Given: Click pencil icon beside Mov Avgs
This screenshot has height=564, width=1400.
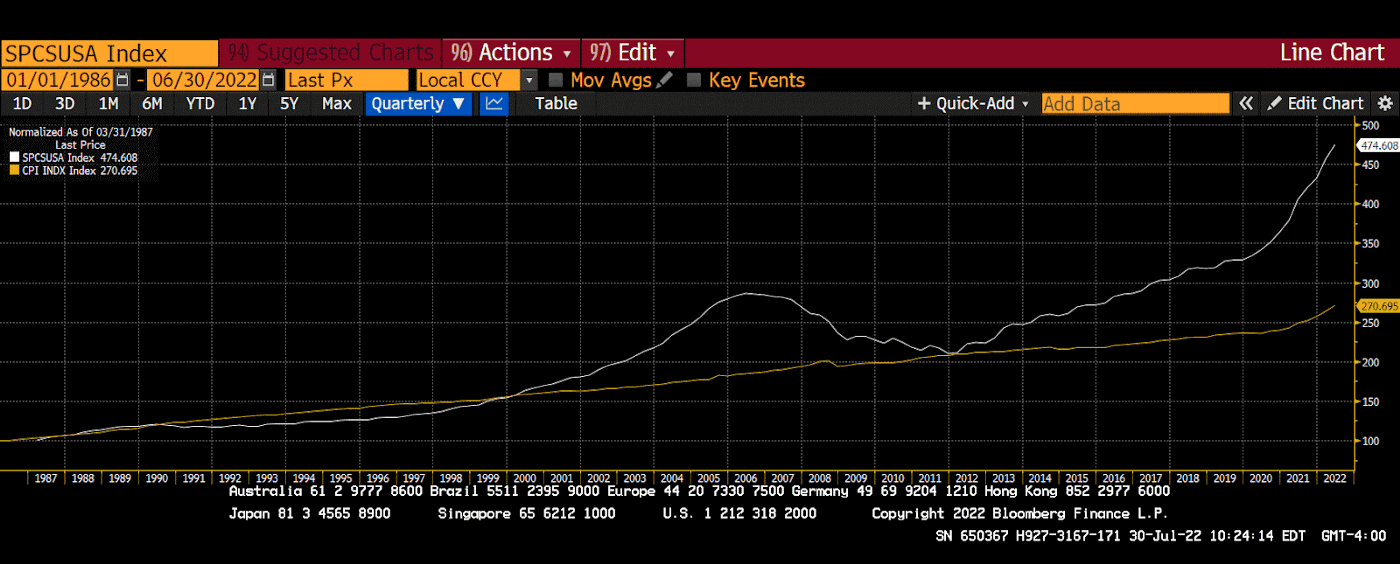Looking at the screenshot, I should tap(665, 80).
